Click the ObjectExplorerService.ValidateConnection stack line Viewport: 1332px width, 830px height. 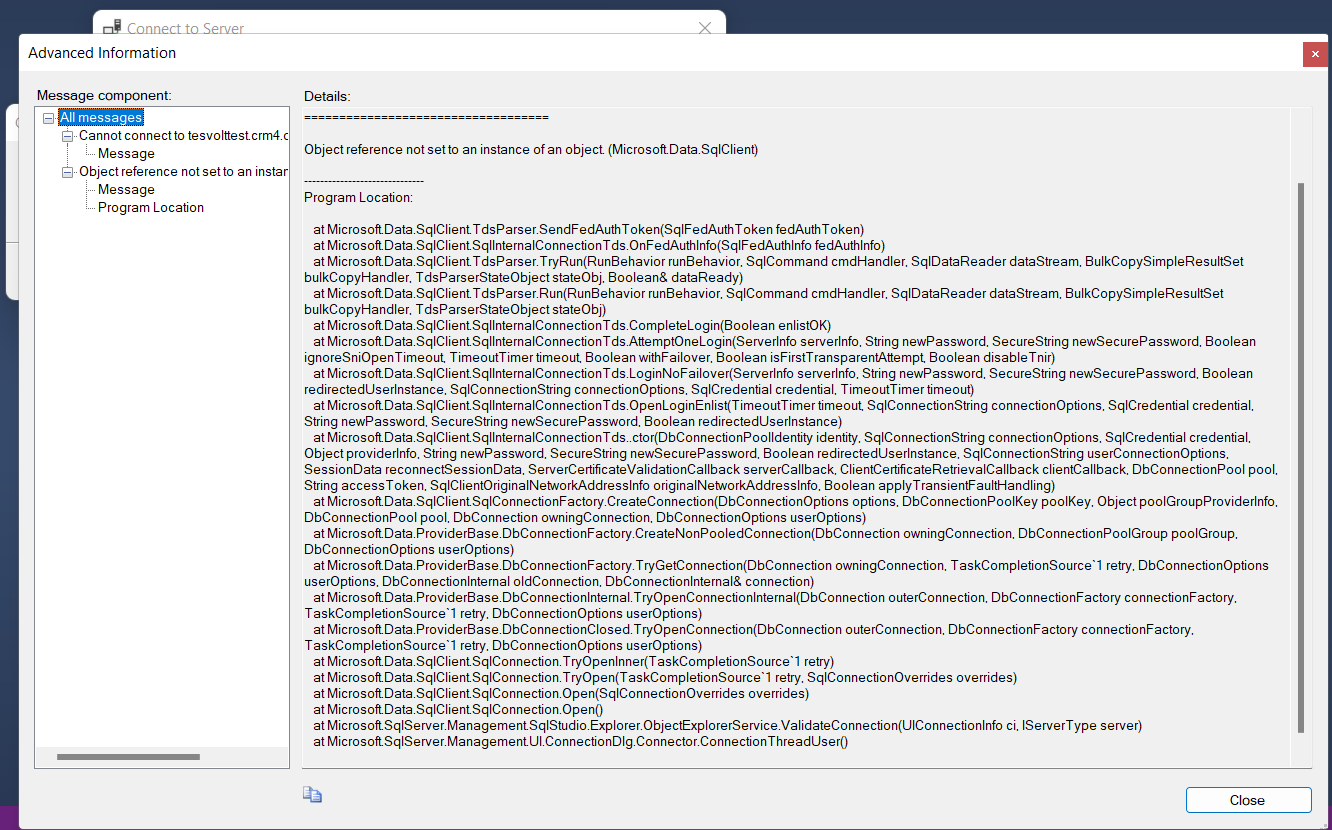click(x=727, y=726)
